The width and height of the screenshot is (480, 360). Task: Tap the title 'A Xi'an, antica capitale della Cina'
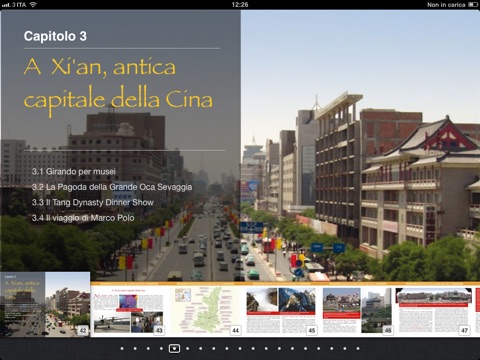click(x=118, y=86)
